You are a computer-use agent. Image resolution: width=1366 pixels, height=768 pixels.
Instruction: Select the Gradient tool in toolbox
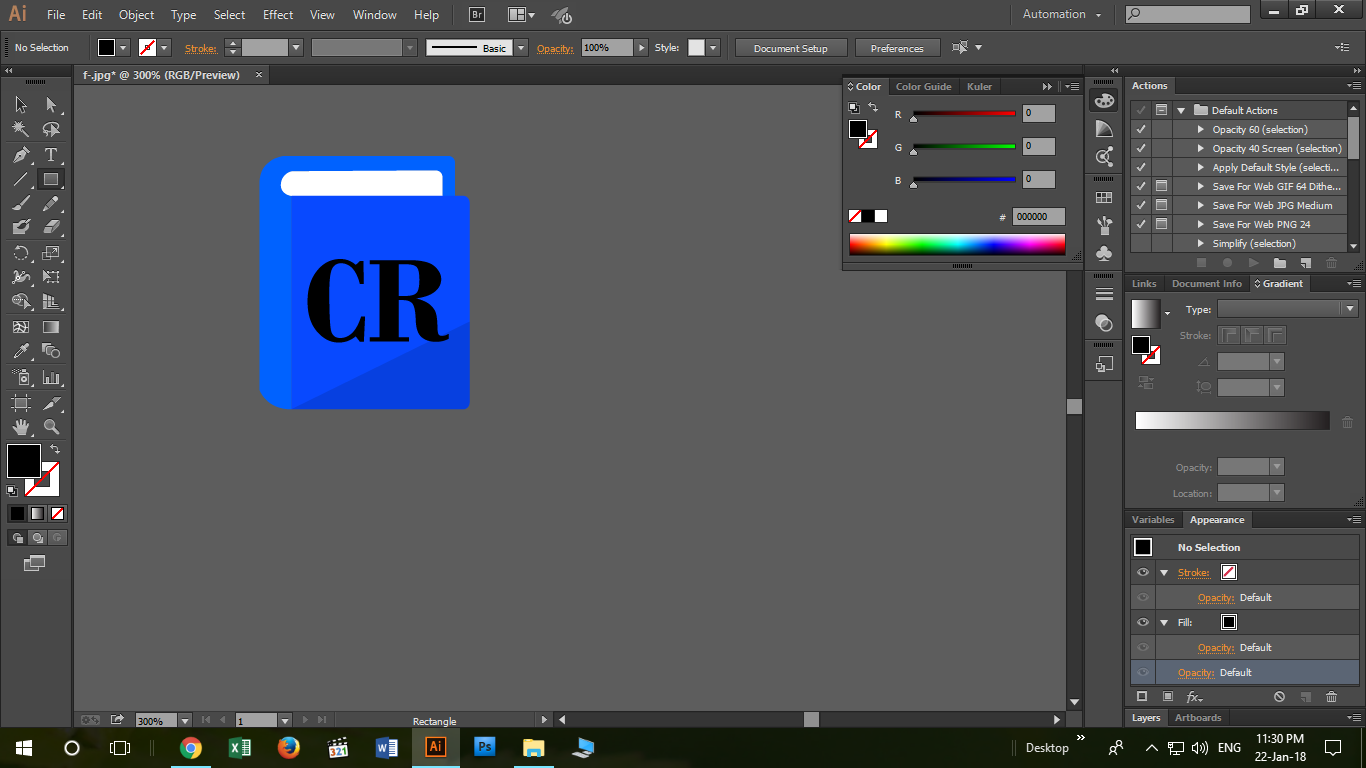coord(51,327)
